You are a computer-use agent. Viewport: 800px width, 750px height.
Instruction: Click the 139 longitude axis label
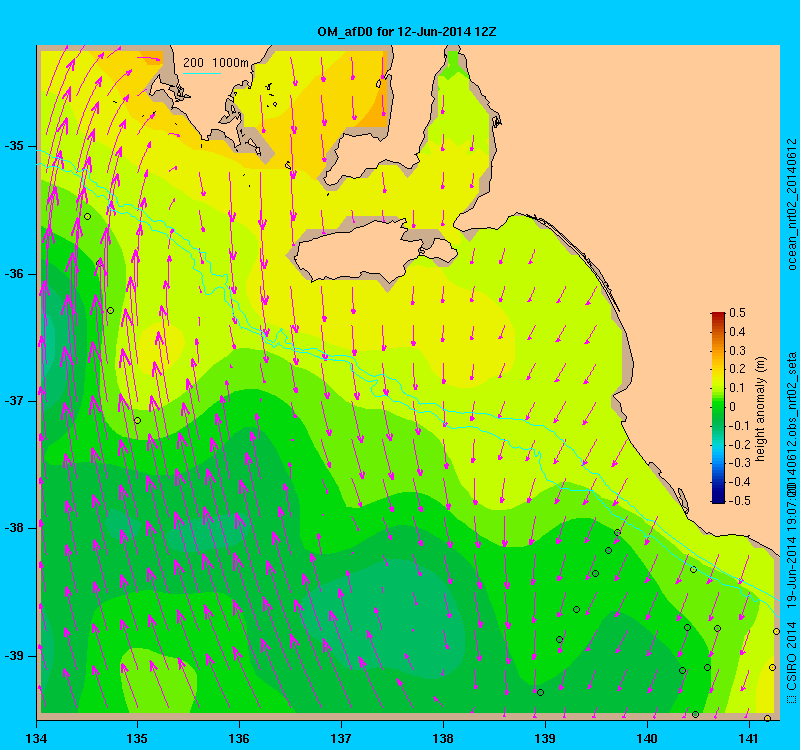[545, 738]
